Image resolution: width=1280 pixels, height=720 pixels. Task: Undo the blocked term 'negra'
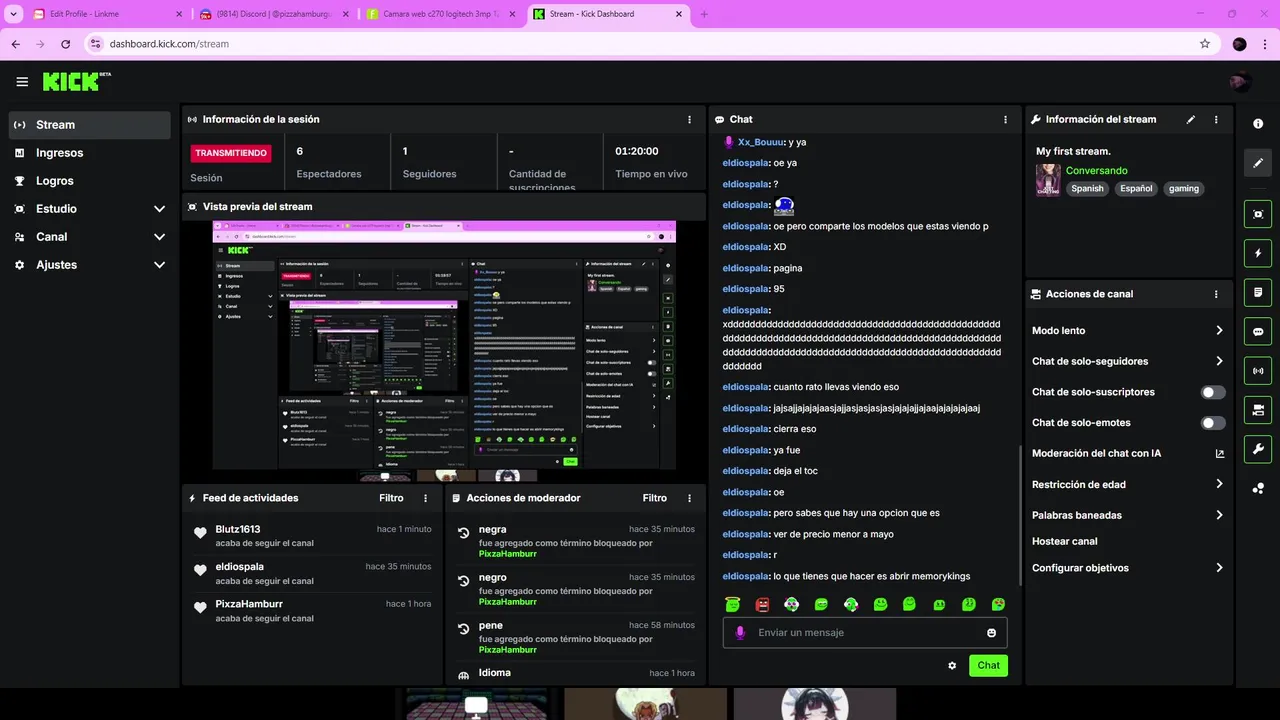tap(464, 533)
